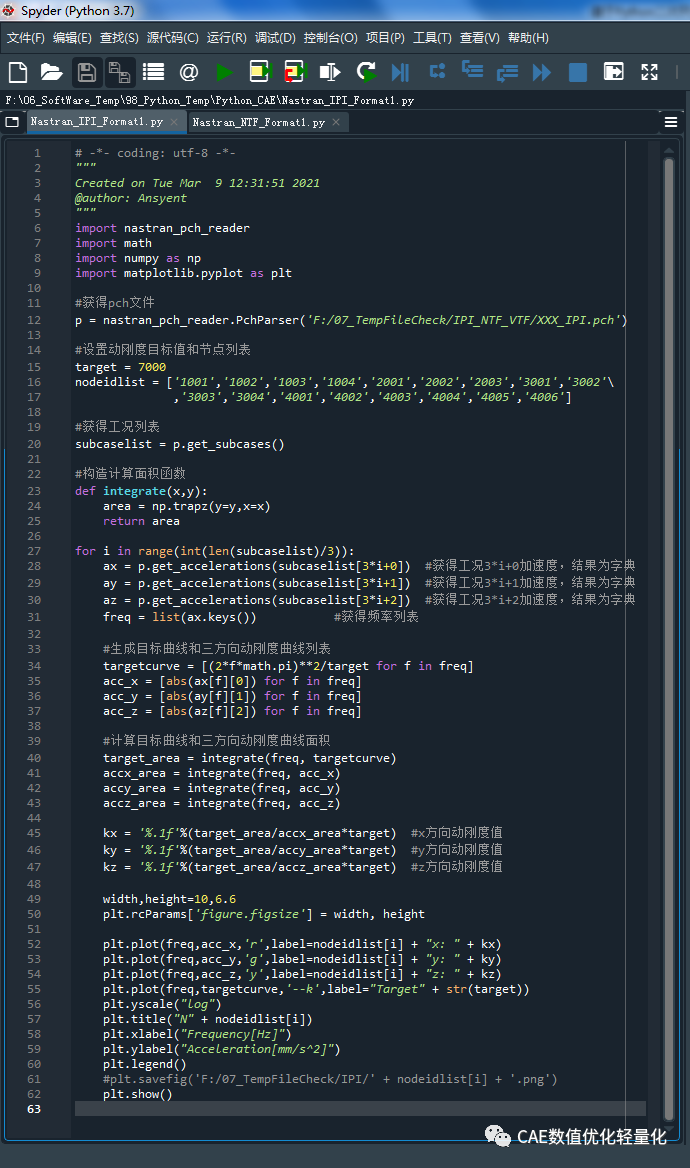Click the empty line 63 in editor
The width and height of the screenshot is (690, 1168).
tap(360, 1109)
